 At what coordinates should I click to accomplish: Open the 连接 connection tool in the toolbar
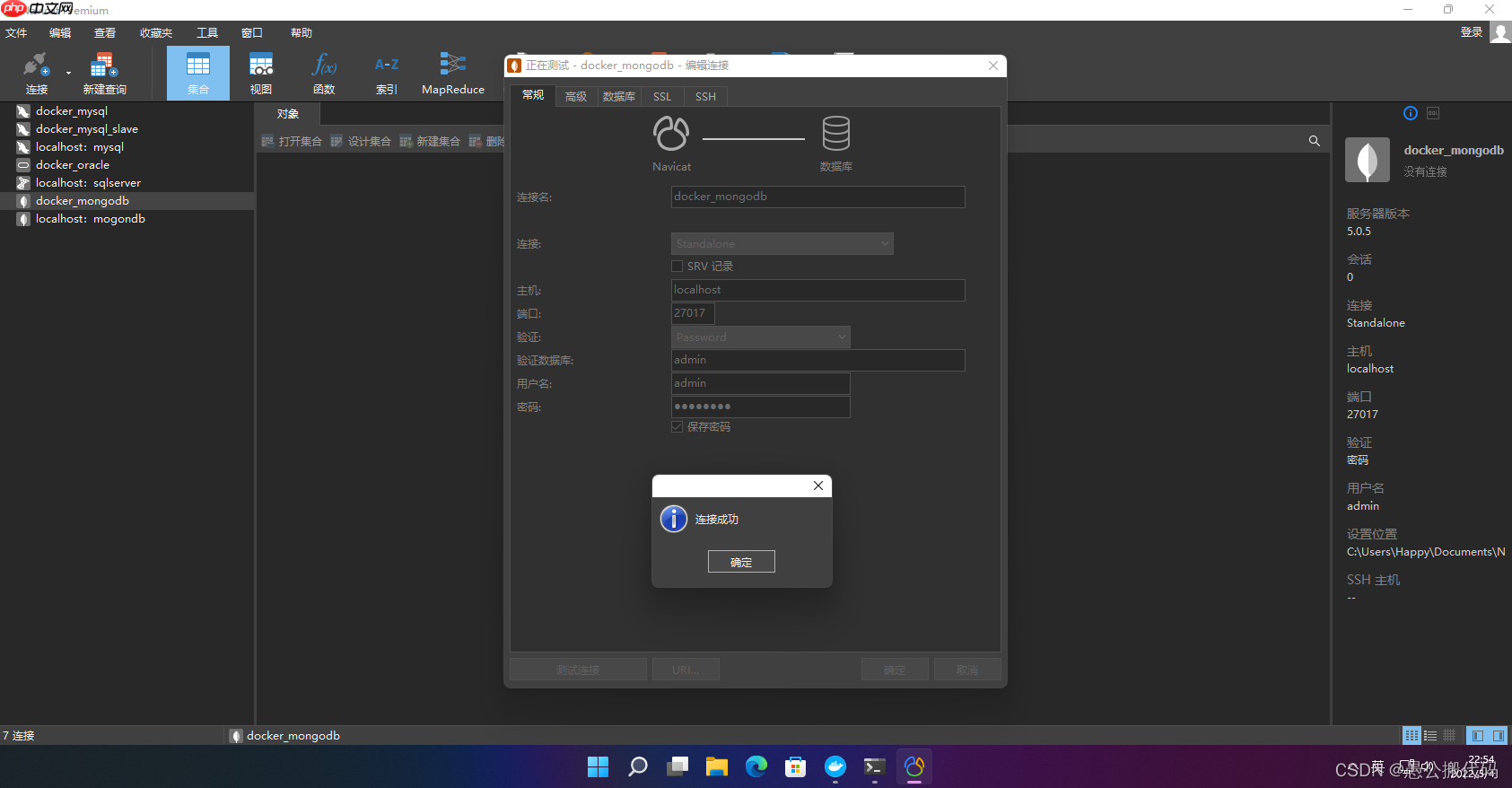(x=36, y=73)
